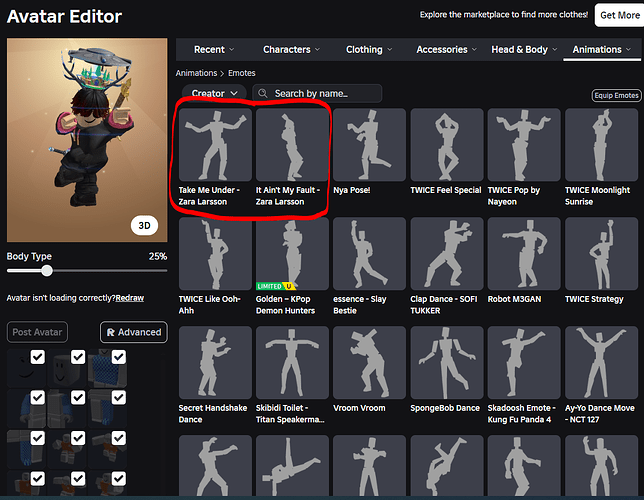Open the Creator filter dropdown

pyautogui.click(x=214, y=94)
